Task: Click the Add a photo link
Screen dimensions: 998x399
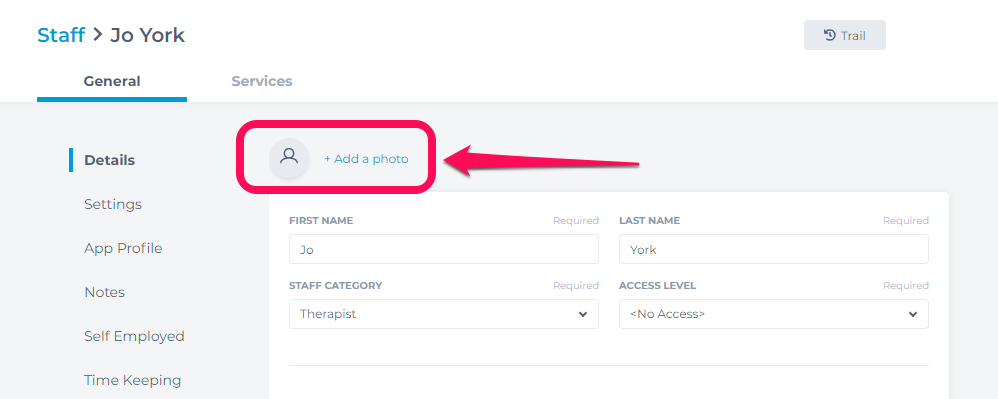Action: tap(366, 159)
